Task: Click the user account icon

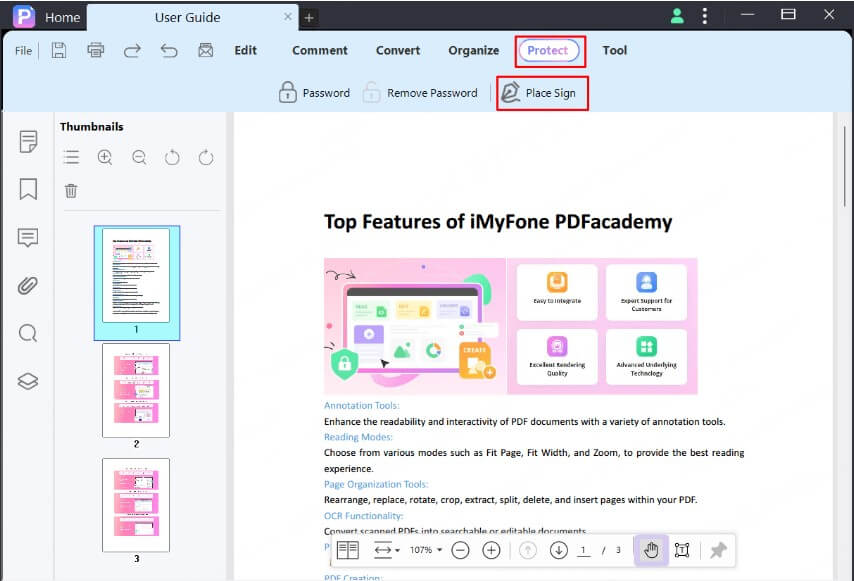Action: pyautogui.click(x=677, y=16)
